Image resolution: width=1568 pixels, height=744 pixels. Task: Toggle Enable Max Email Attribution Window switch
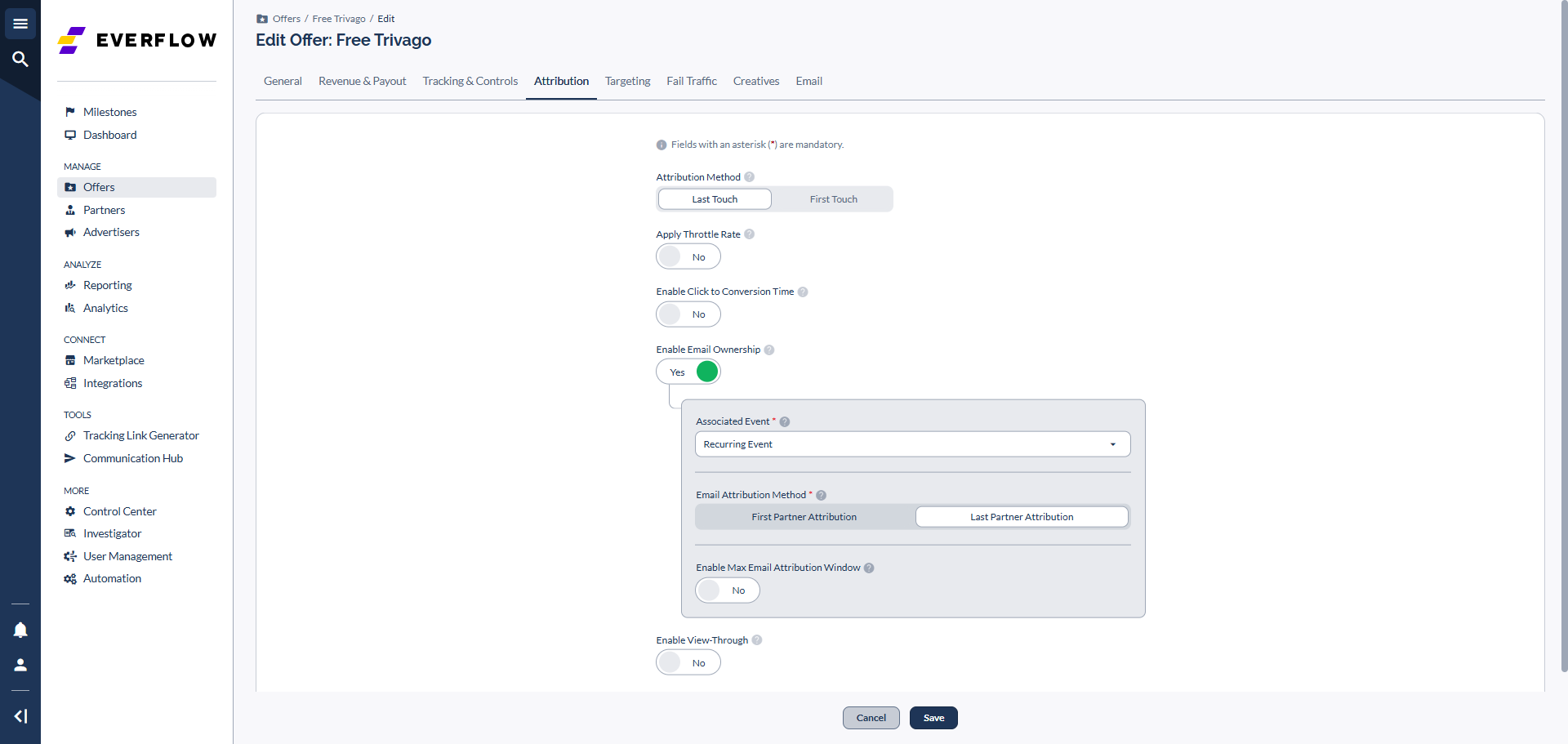(x=728, y=590)
